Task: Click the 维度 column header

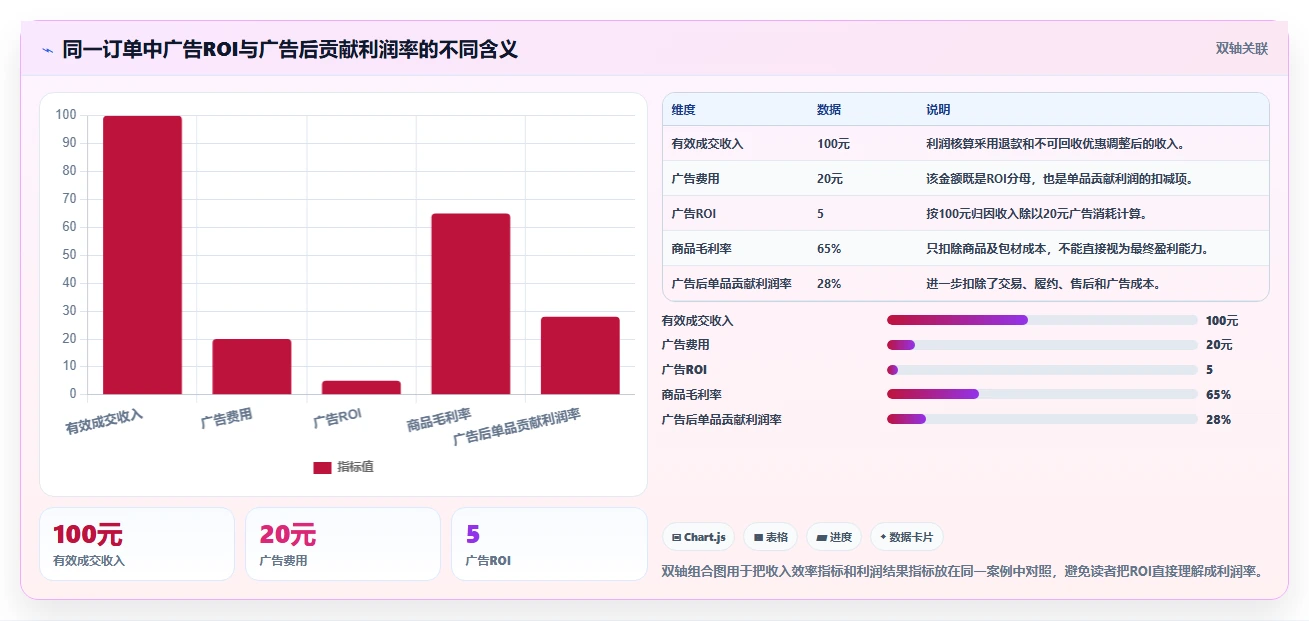Action: (684, 109)
